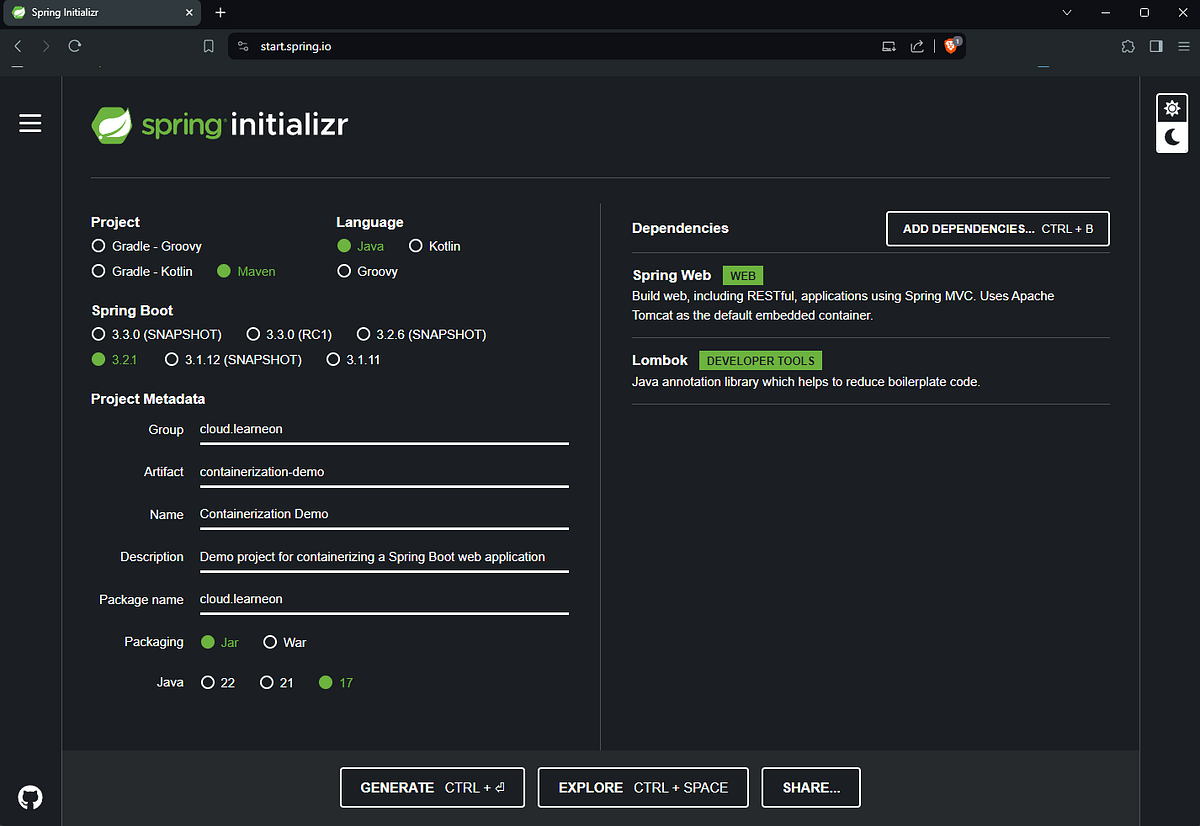Click the DEVELOPER TOOLS tag badge
The image size is (1200, 826).
coord(760,361)
